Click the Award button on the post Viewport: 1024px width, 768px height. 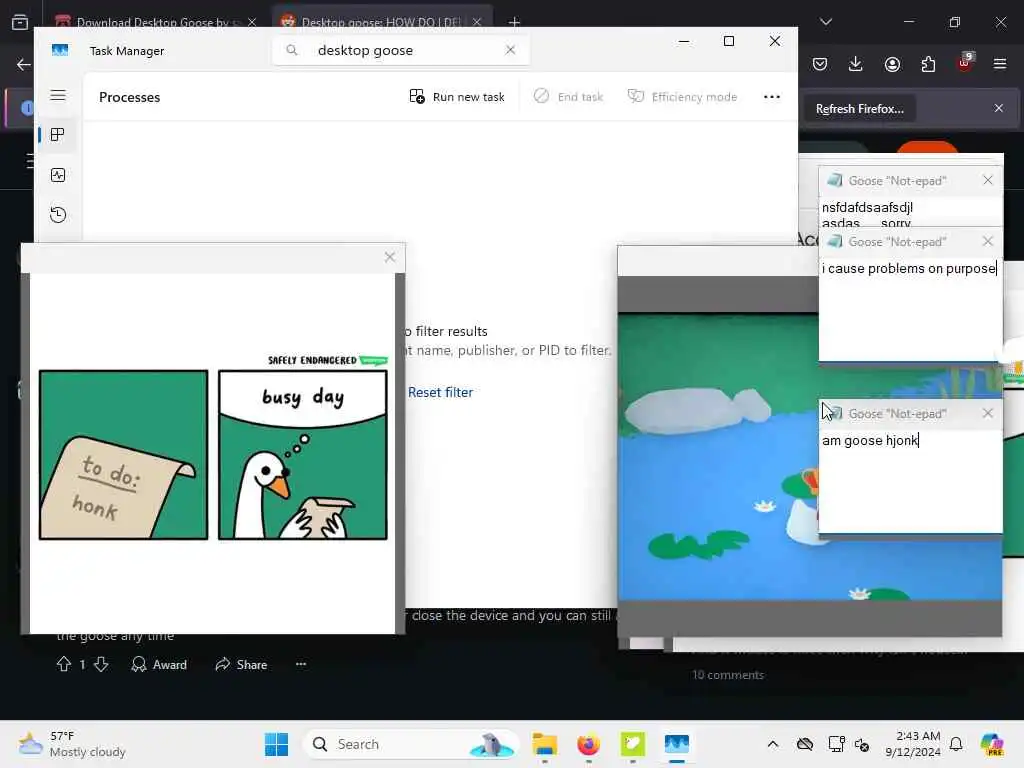click(159, 664)
